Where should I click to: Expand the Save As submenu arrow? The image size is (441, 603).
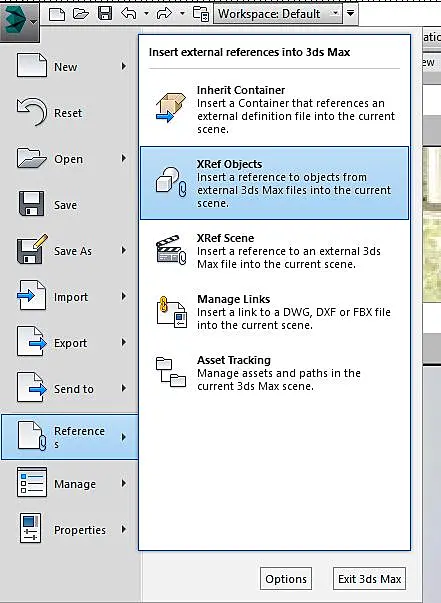pos(123,250)
